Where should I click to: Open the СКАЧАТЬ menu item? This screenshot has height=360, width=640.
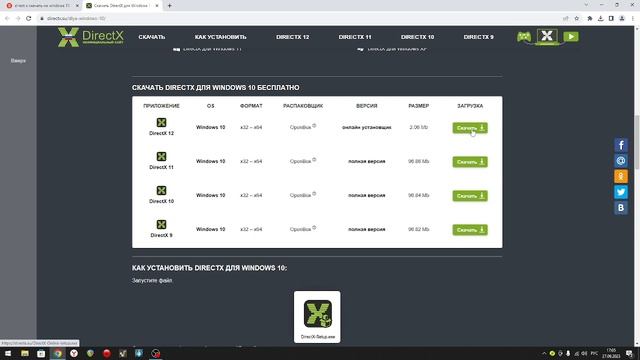[x=151, y=37]
